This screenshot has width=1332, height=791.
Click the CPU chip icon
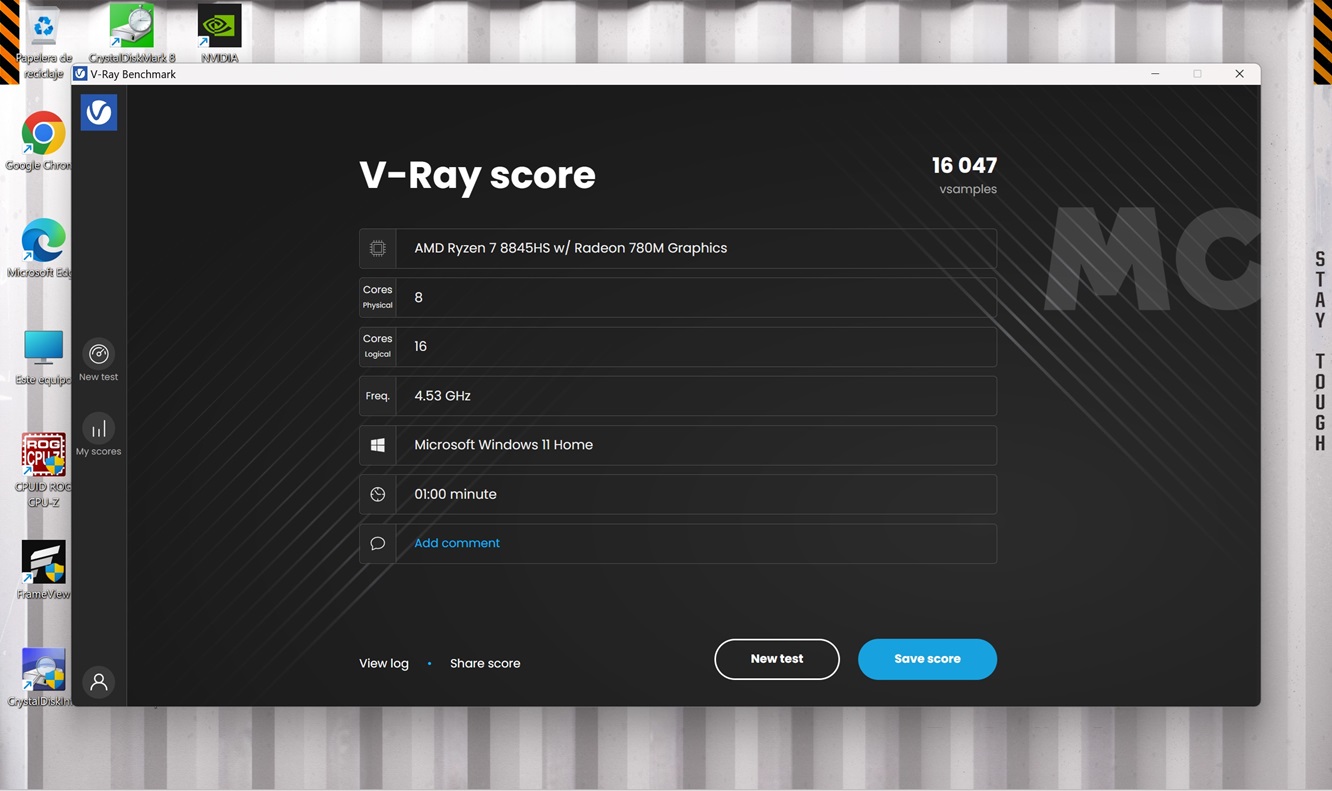point(377,248)
